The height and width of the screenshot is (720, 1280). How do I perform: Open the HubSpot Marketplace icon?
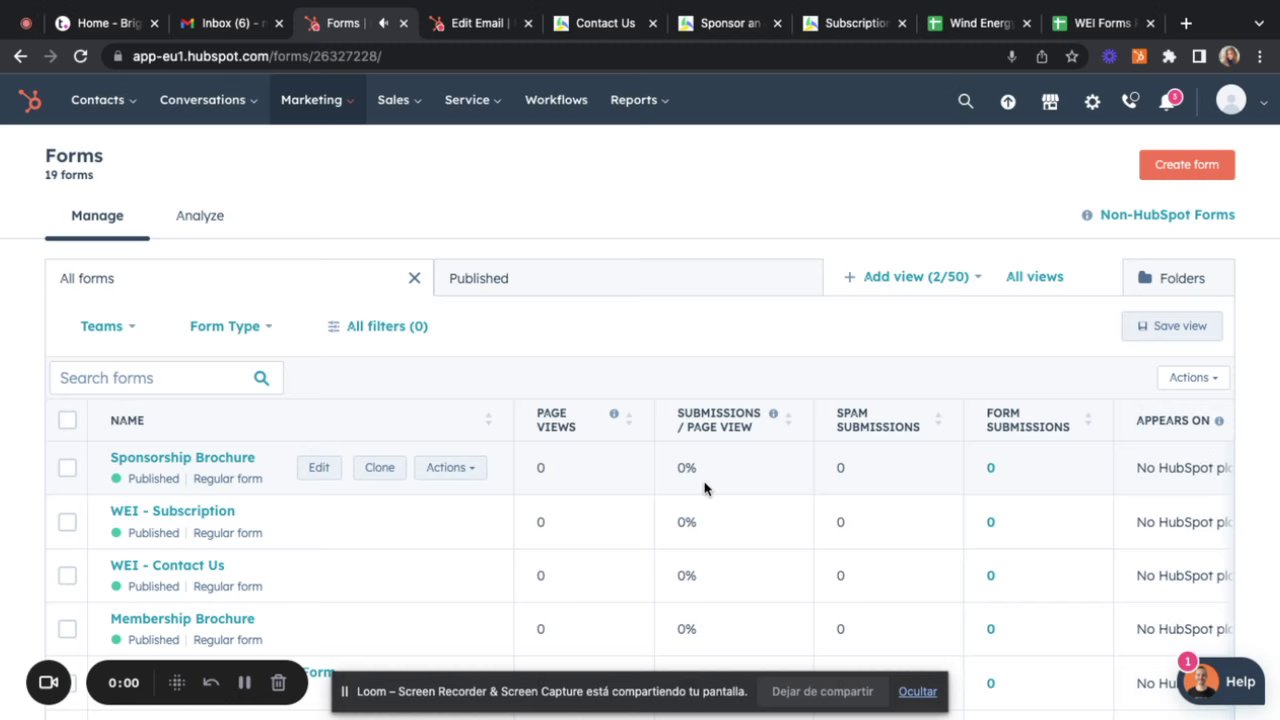coord(1050,101)
